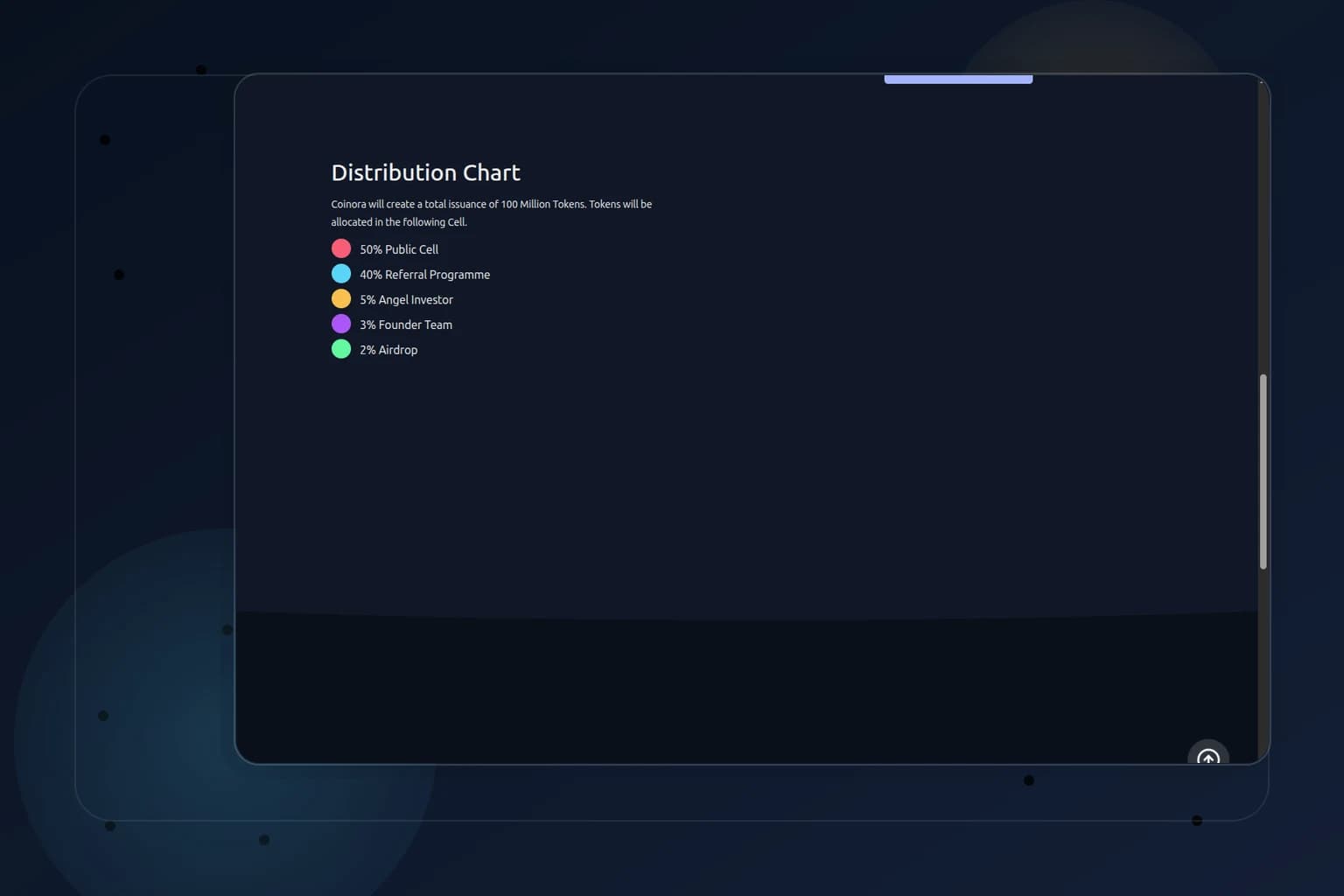Select the "3% Founder Team" text
Screen dimensions: 1344x896
pos(406,325)
